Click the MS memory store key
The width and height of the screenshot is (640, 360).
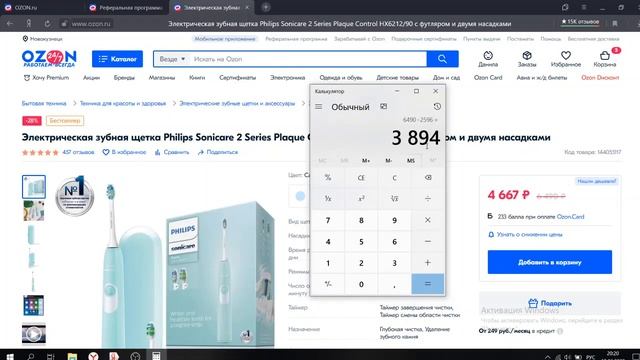(411, 161)
